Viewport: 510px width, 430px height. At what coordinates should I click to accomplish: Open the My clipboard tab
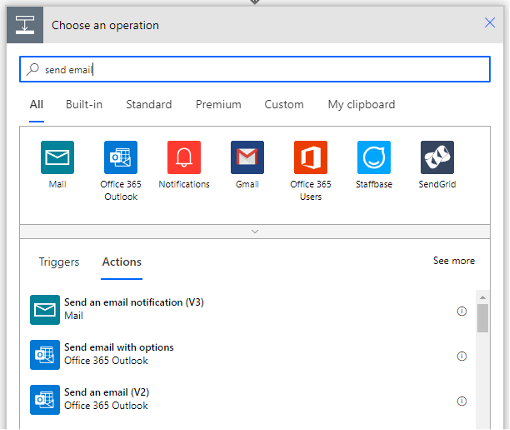click(361, 104)
